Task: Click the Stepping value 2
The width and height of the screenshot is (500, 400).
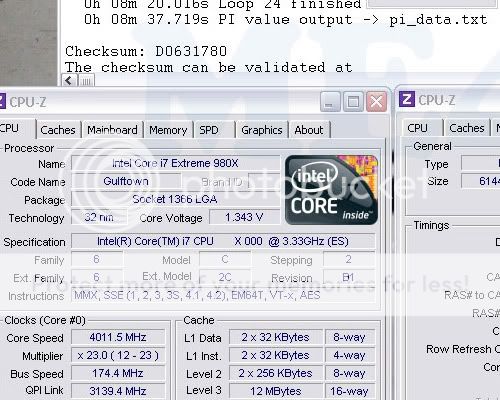Action: (x=349, y=259)
